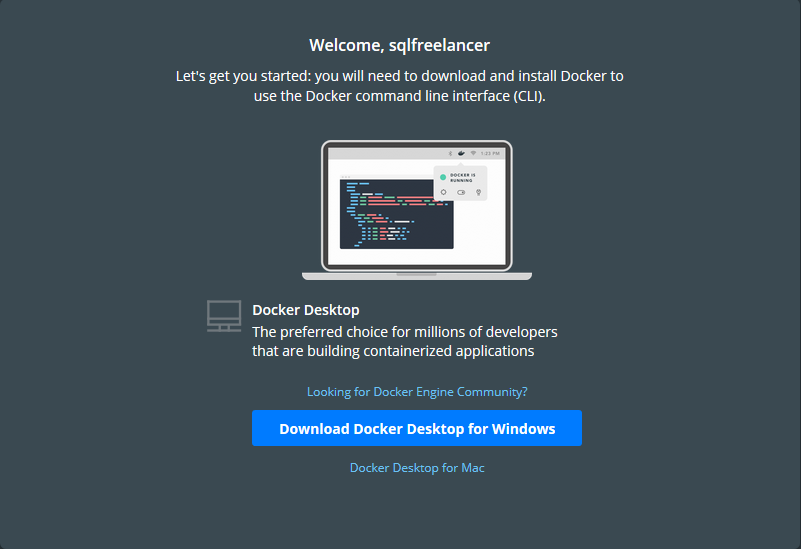This screenshot has width=801, height=549.
Task: Click the preferred choice for millions description
Action: tap(405, 341)
